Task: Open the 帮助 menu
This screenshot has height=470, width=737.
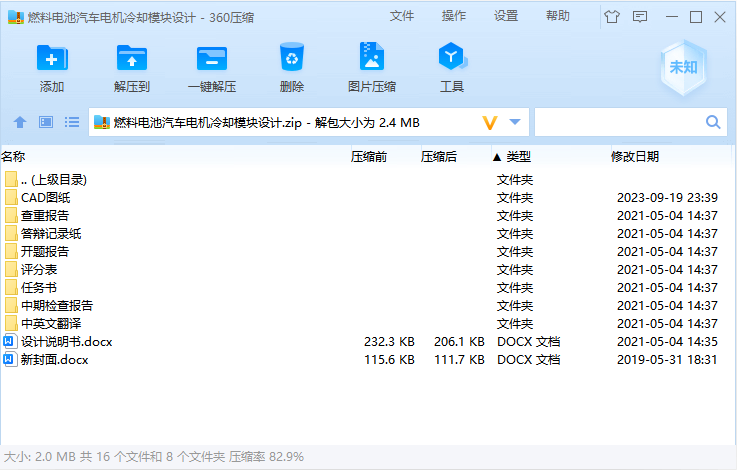Action: pyautogui.click(x=558, y=16)
